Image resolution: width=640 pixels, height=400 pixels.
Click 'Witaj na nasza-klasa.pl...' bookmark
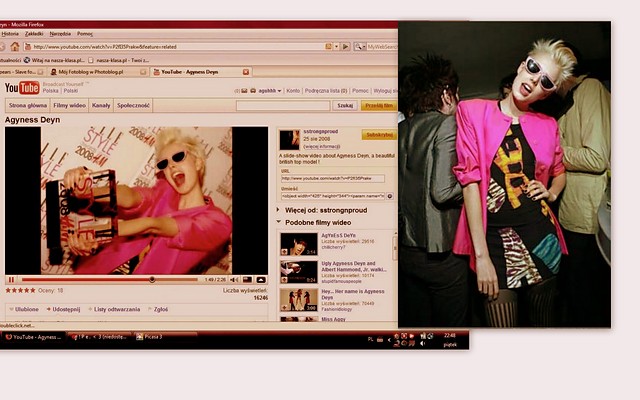54,60
